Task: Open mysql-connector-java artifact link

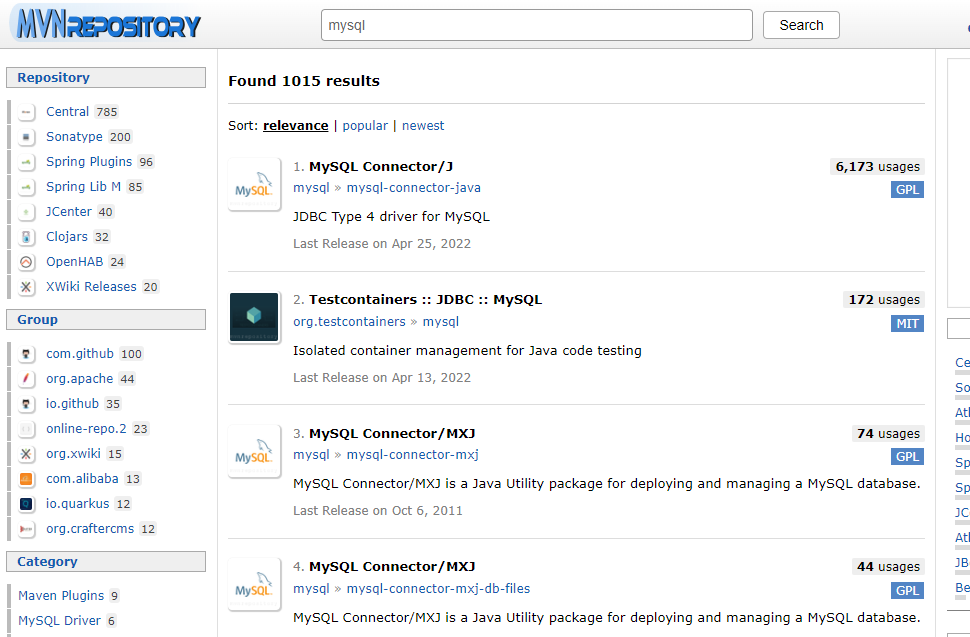Action: (x=413, y=188)
